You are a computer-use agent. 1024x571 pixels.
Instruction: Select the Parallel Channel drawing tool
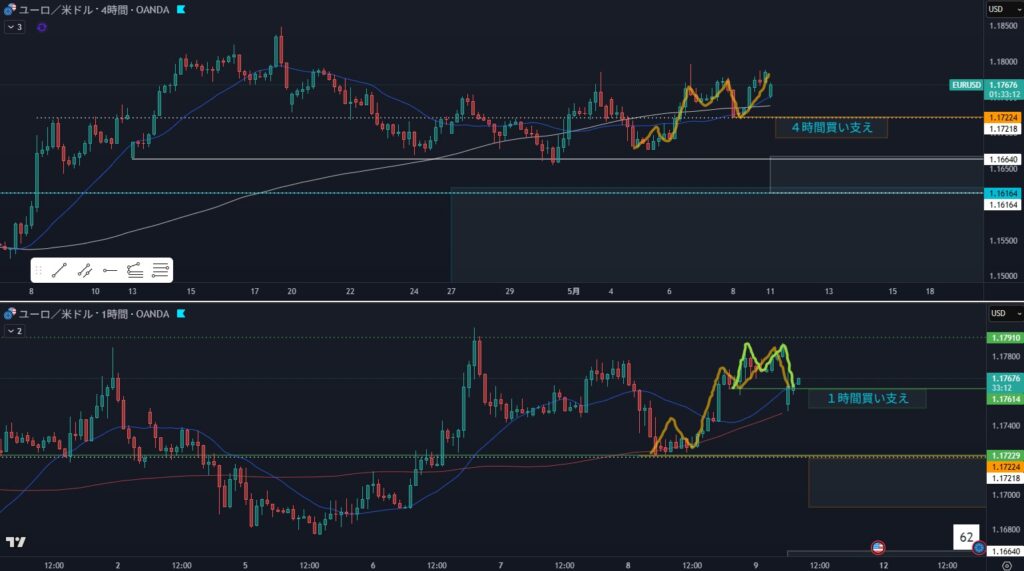click(84, 270)
